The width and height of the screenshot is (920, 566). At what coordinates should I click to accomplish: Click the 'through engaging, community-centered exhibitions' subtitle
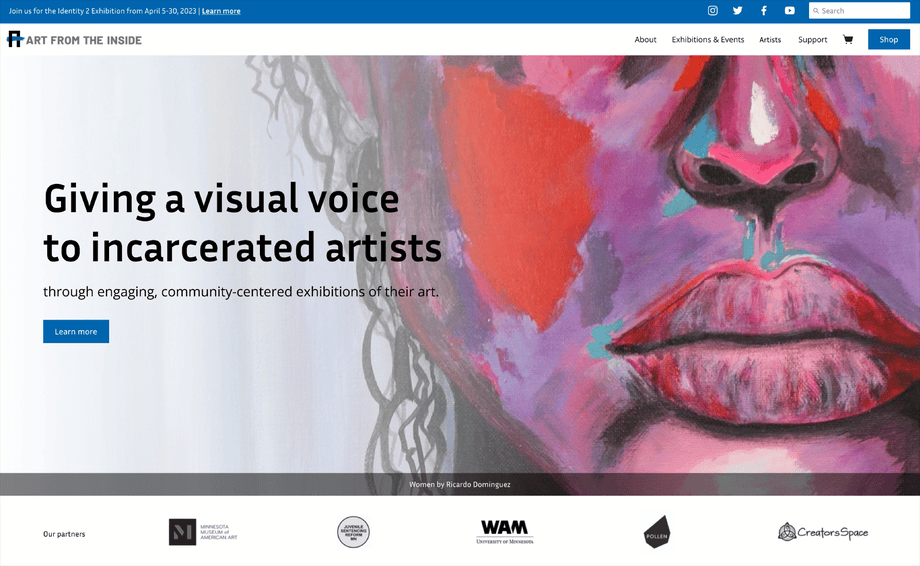click(241, 292)
